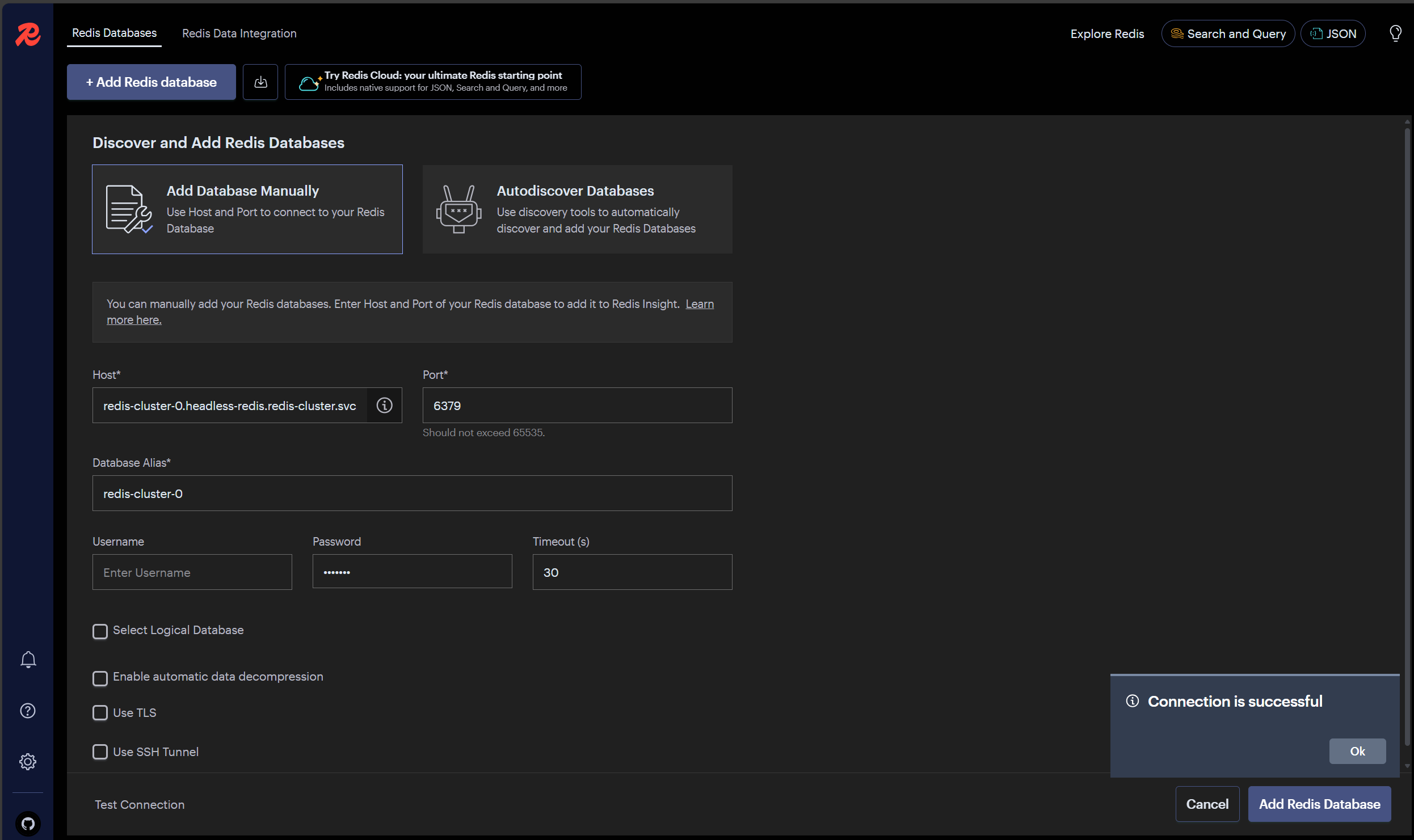Click 'Discover and Add Redis Databases' heading

[x=218, y=142]
